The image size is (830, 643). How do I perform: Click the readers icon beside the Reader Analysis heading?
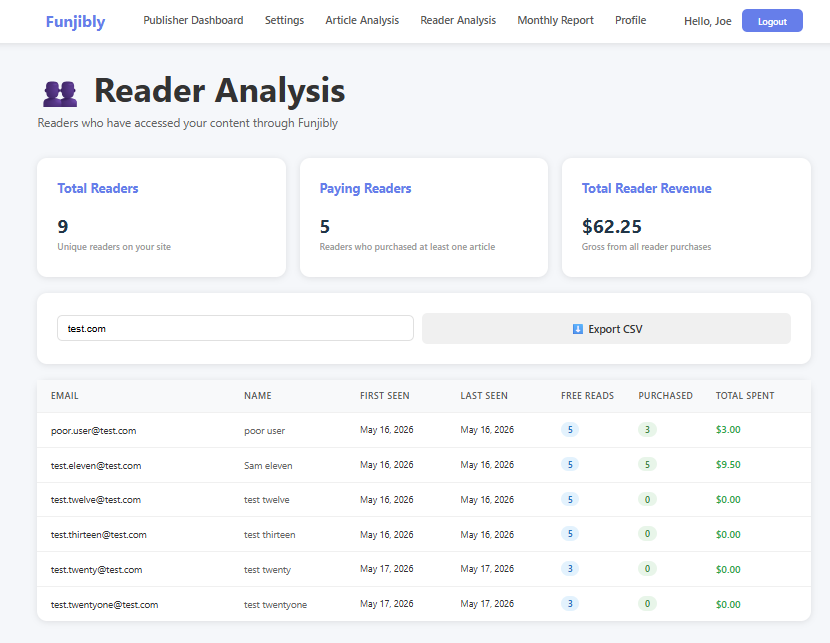pos(60,94)
